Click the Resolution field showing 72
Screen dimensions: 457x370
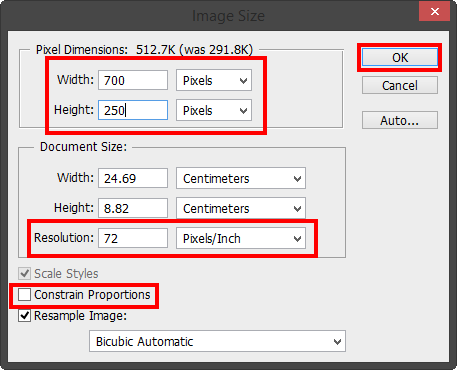133,238
